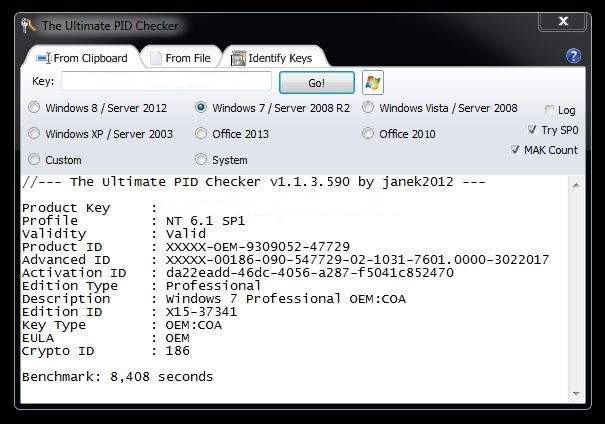This screenshot has height=424, width=605.
Task: Click the Windows logo icon button
Action: pyautogui.click(x=373, y=83)
